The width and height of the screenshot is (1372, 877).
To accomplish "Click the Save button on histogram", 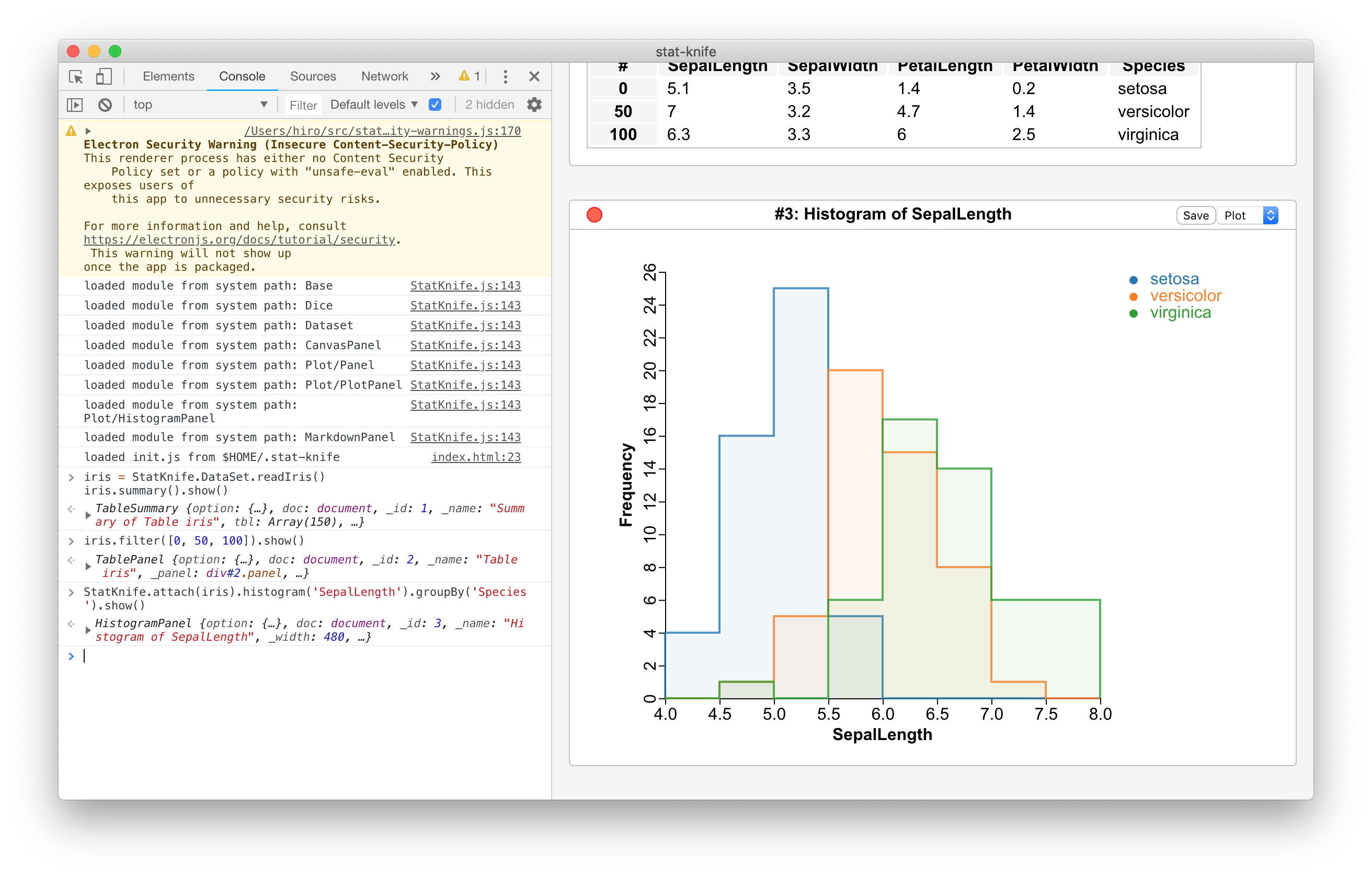I will pyautogui.click(x=1195, y=215).
